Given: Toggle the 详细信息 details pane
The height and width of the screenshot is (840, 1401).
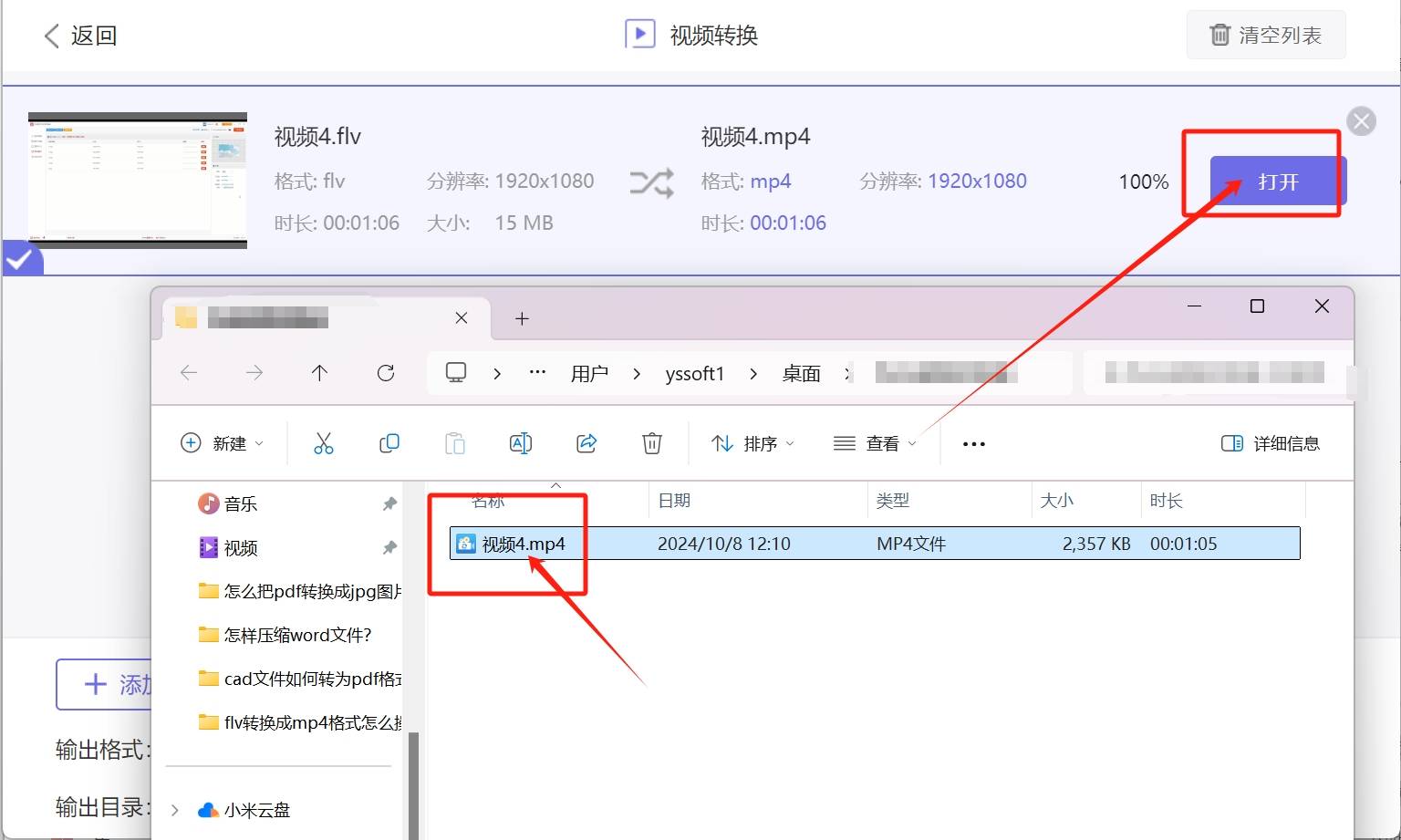Looking at the screenshot, I should point(1271,443).
